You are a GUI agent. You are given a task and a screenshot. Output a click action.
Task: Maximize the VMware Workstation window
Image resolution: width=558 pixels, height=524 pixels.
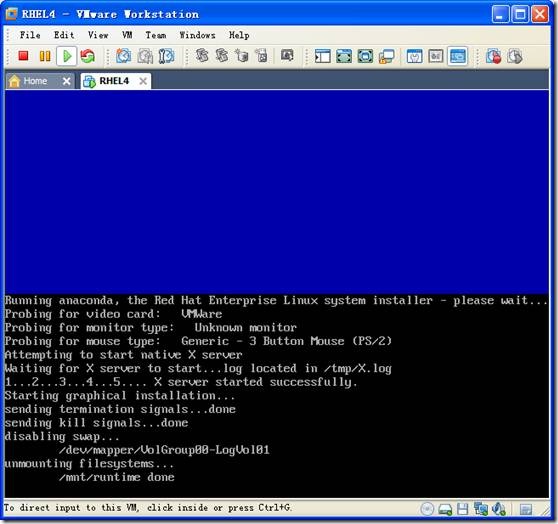coord(520,15)
